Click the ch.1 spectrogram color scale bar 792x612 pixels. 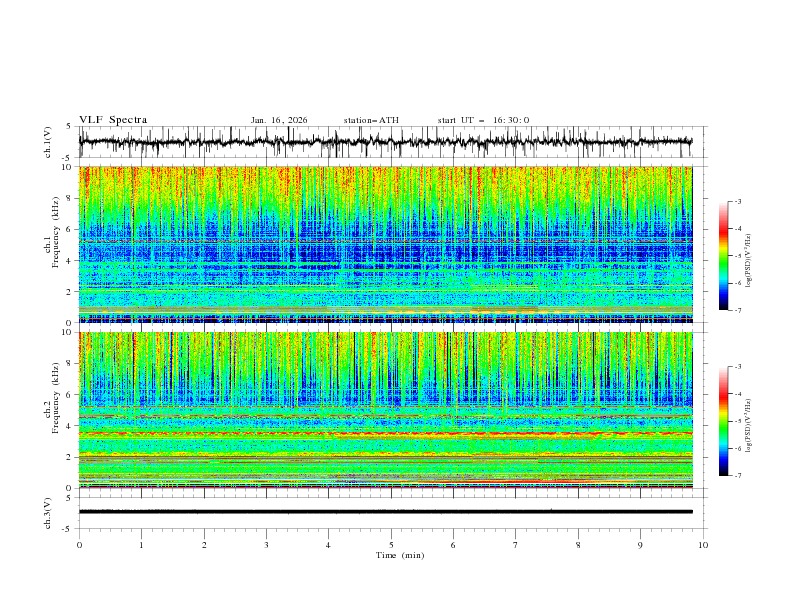coord(723,256)
